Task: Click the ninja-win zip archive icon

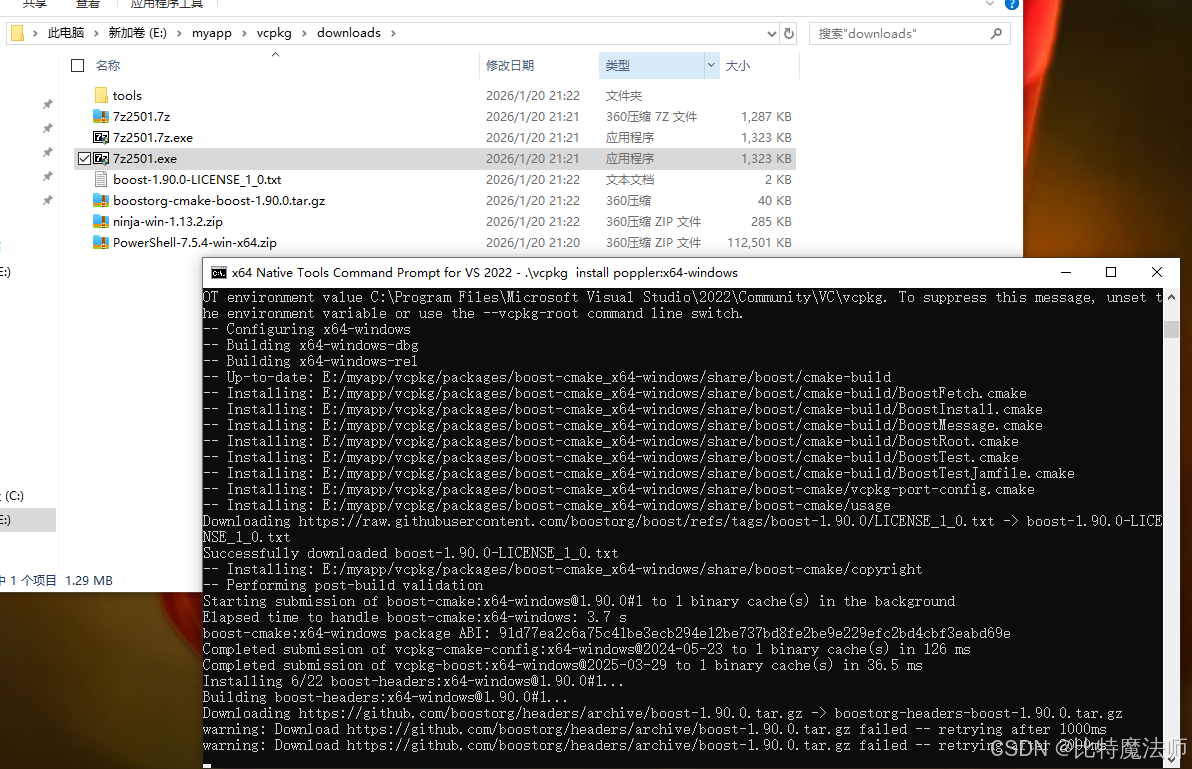Action: click(x=101, y=222)
